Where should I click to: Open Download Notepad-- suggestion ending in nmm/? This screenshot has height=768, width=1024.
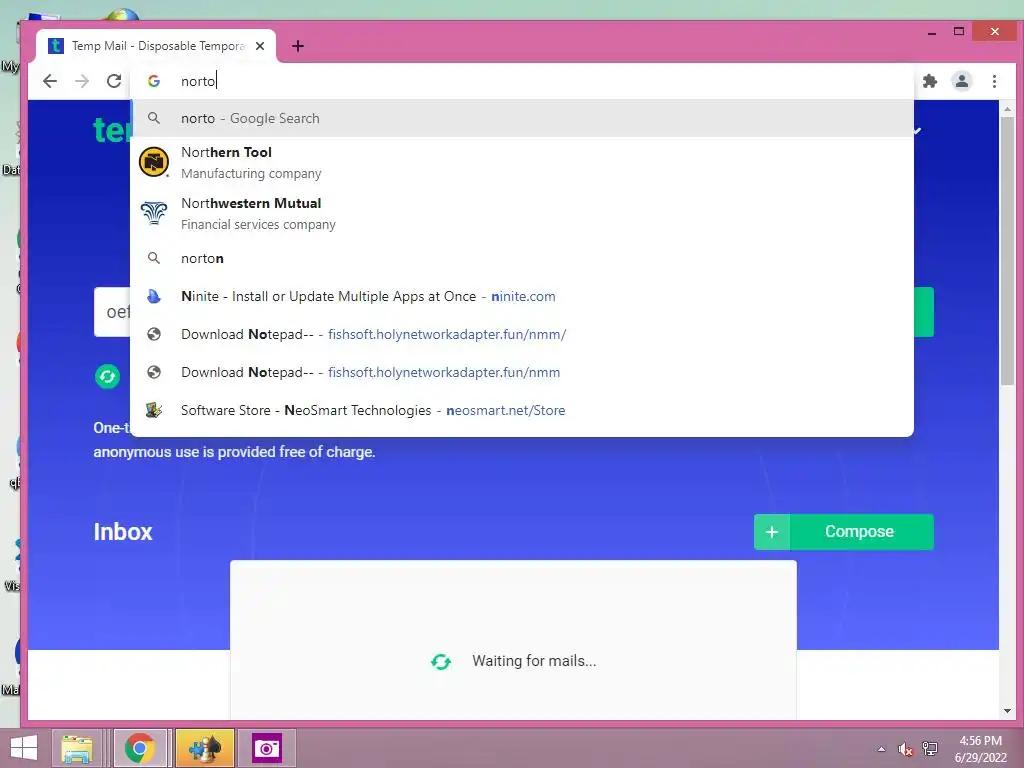coord(522,334)
